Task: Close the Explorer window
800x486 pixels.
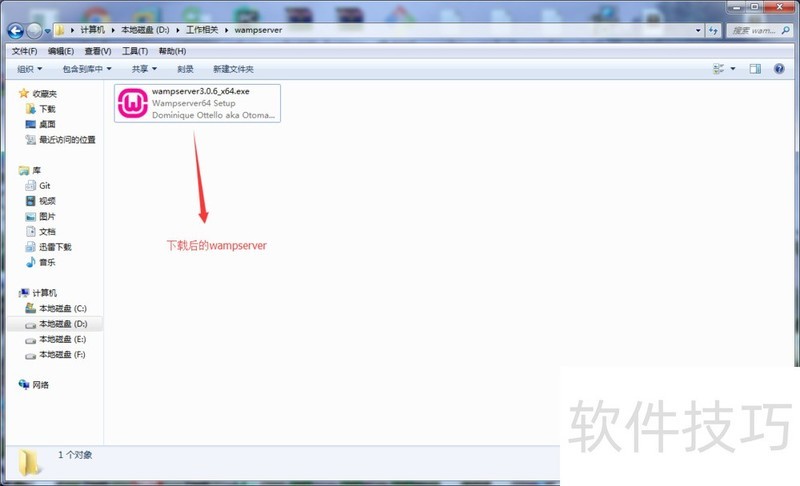Action: pyautogui.click(x=779, y=7)
